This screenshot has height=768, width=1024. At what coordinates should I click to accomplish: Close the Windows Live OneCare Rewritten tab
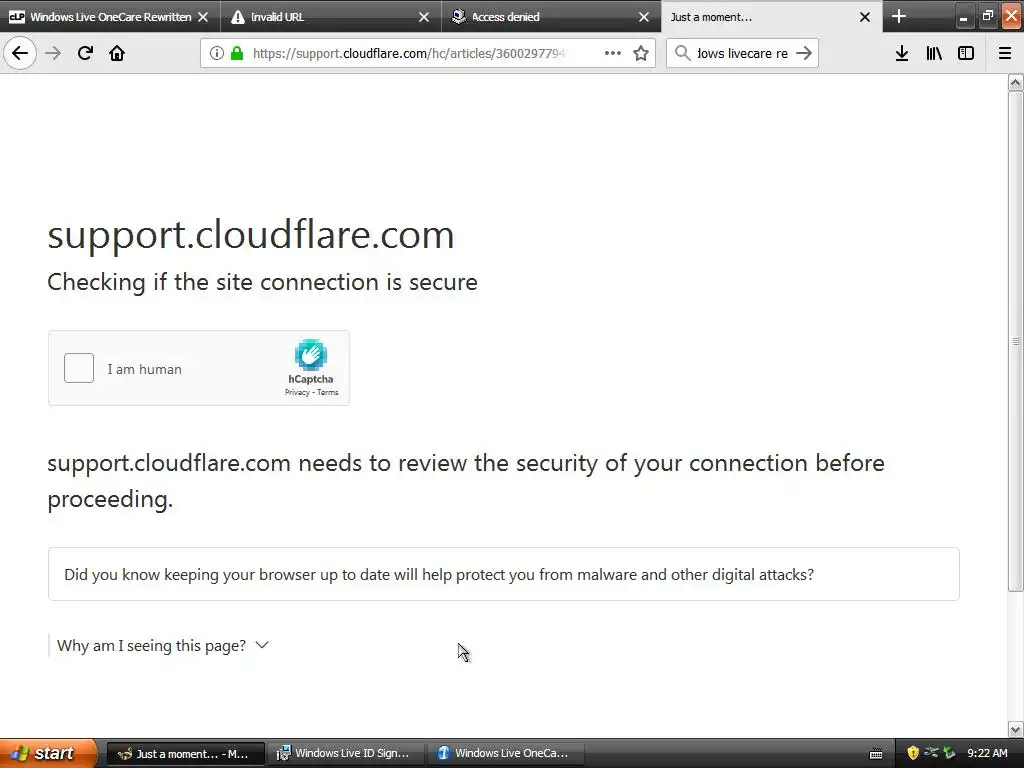point(203,17)
